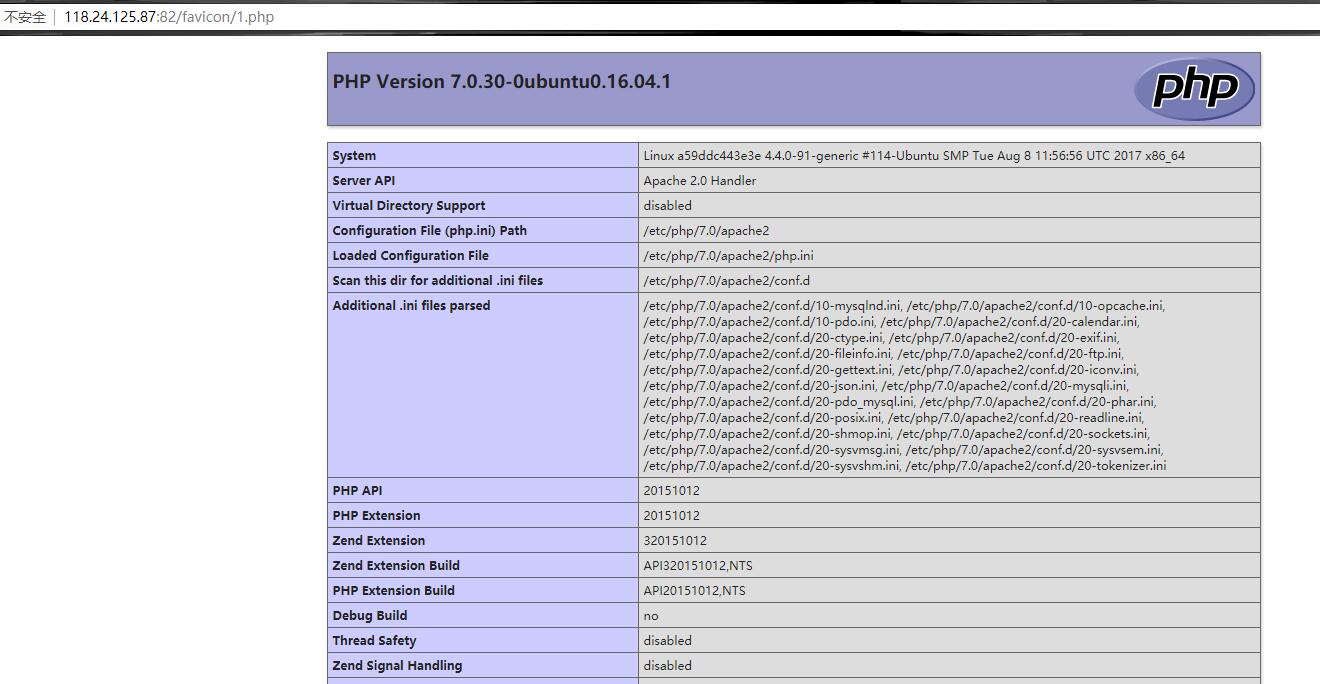Screen dimensions: 1320x684
Task: Select the Thread Safety label
Action: [x=374, y=641]
